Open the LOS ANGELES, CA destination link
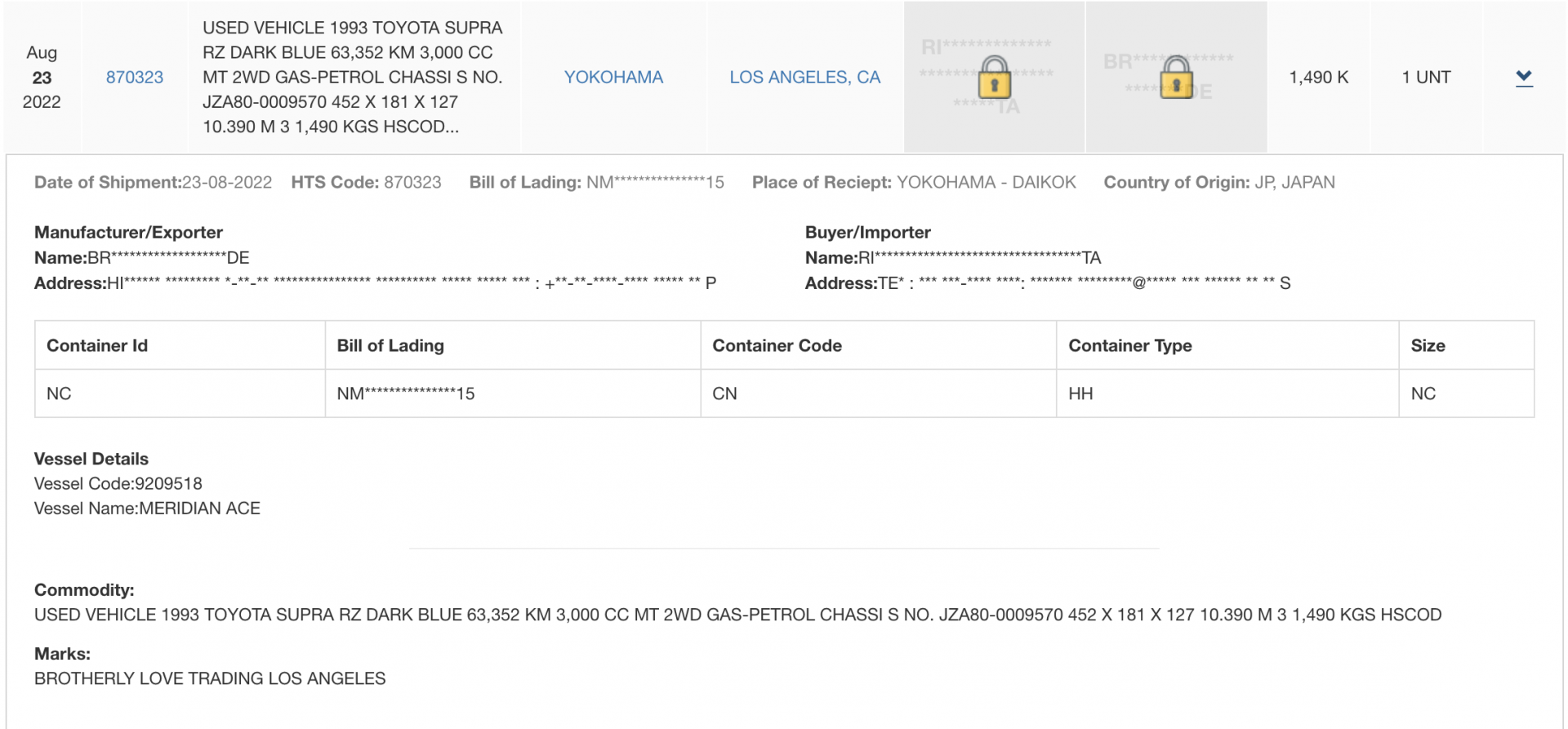 pyautogui.click(x=804, y=78)
